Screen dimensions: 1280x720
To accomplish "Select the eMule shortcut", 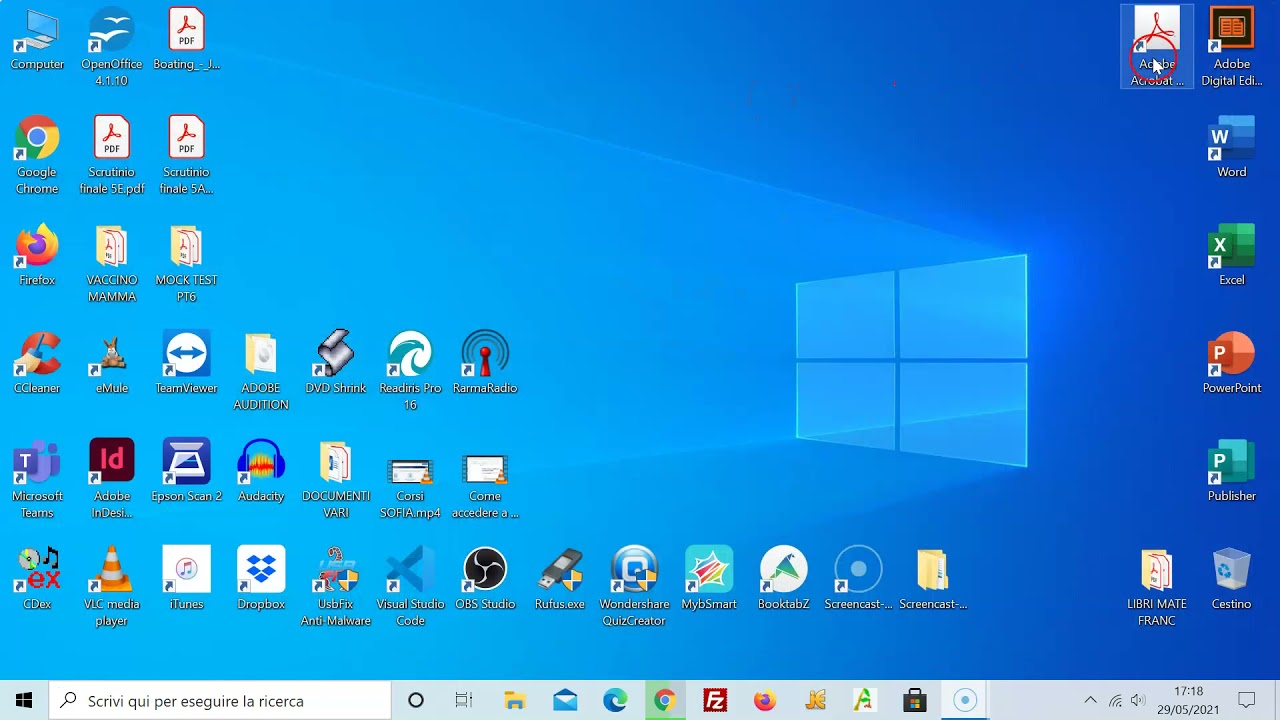I will (111, 364).
